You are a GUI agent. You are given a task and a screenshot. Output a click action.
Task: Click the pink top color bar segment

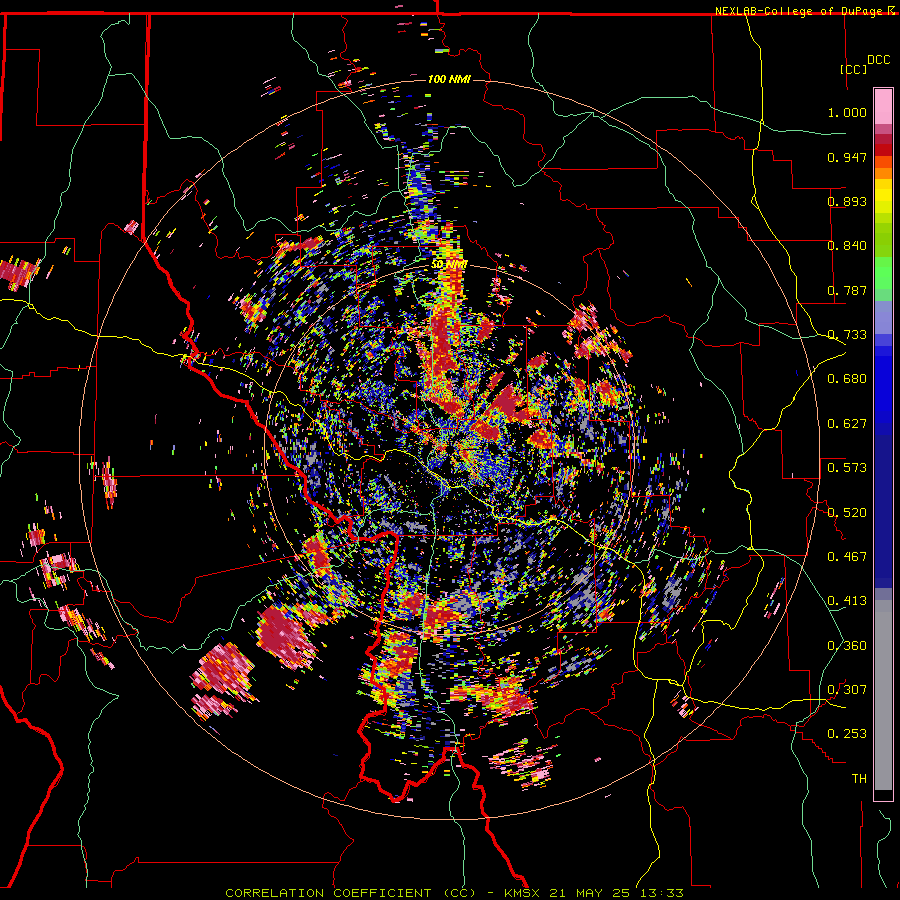click(x=883, y=107)
